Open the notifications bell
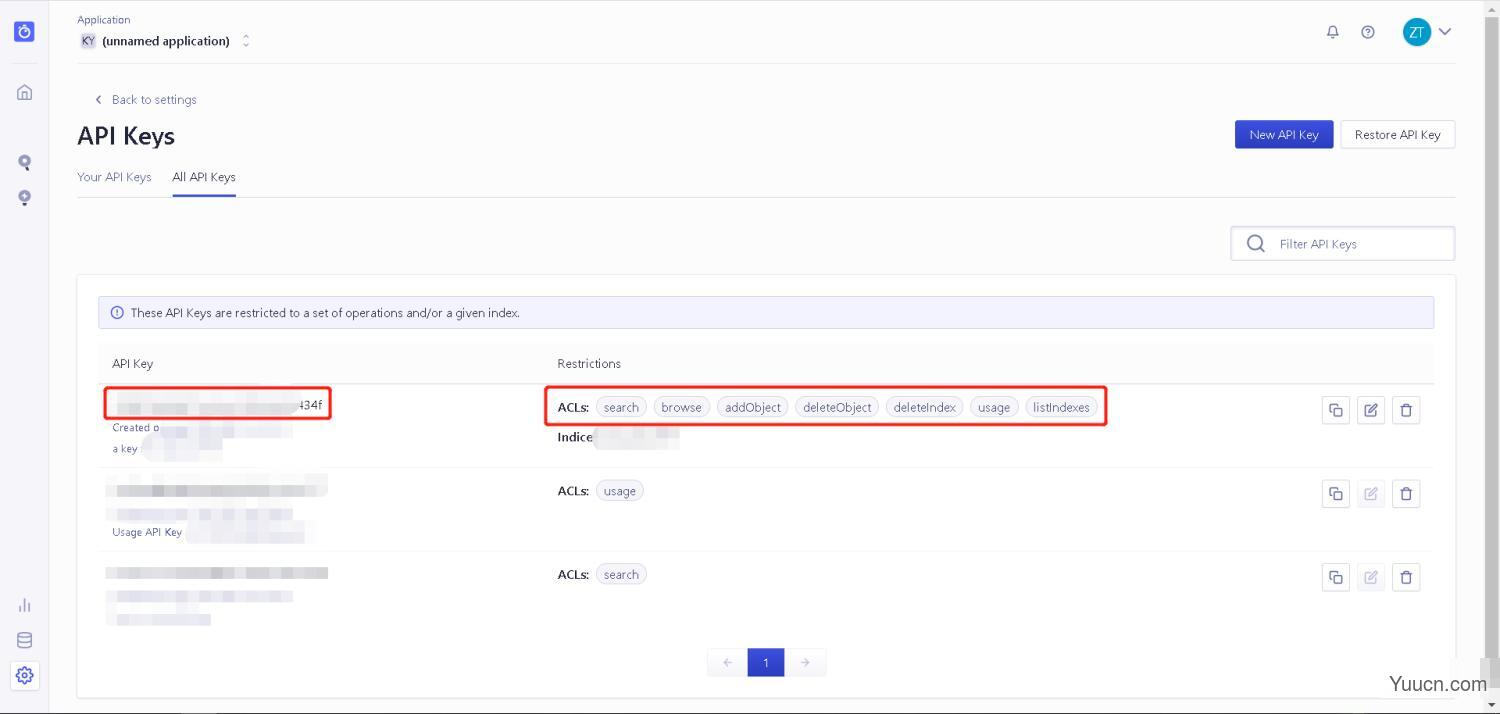 [1332, 32]
